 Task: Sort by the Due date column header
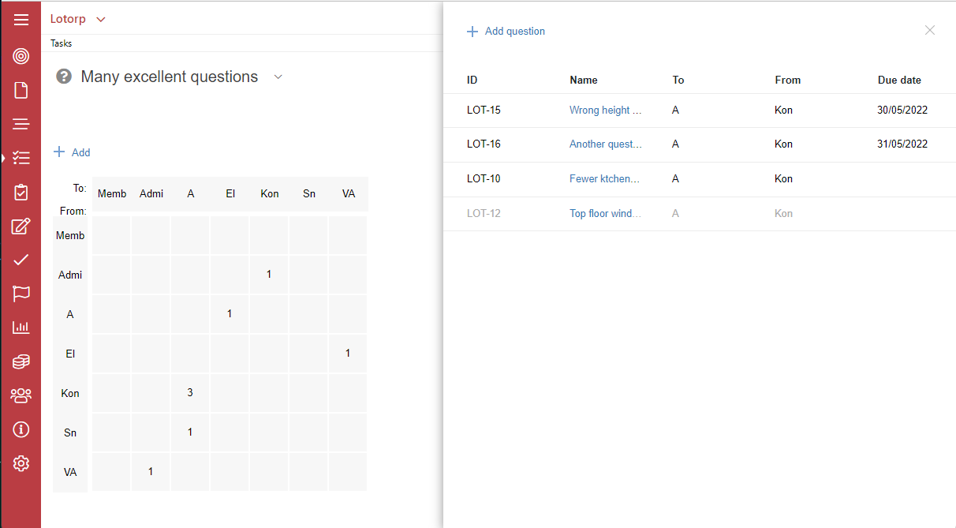pyautogui.click(x=899, y=80)
